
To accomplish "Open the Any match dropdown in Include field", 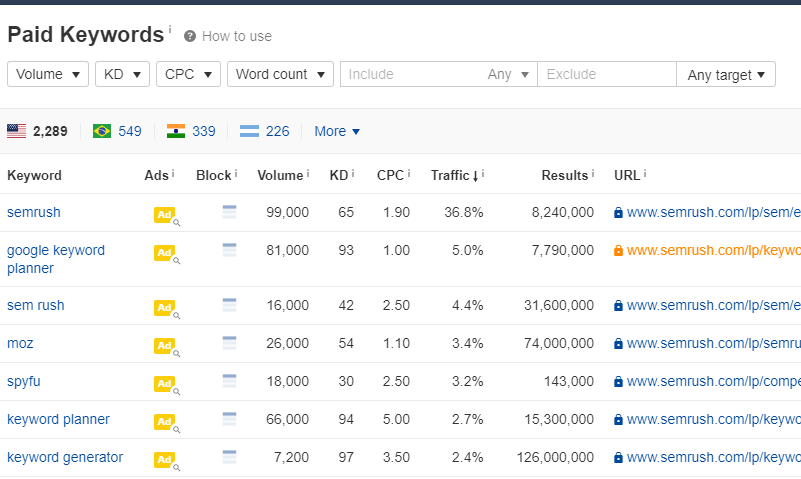I will [508, 75].
